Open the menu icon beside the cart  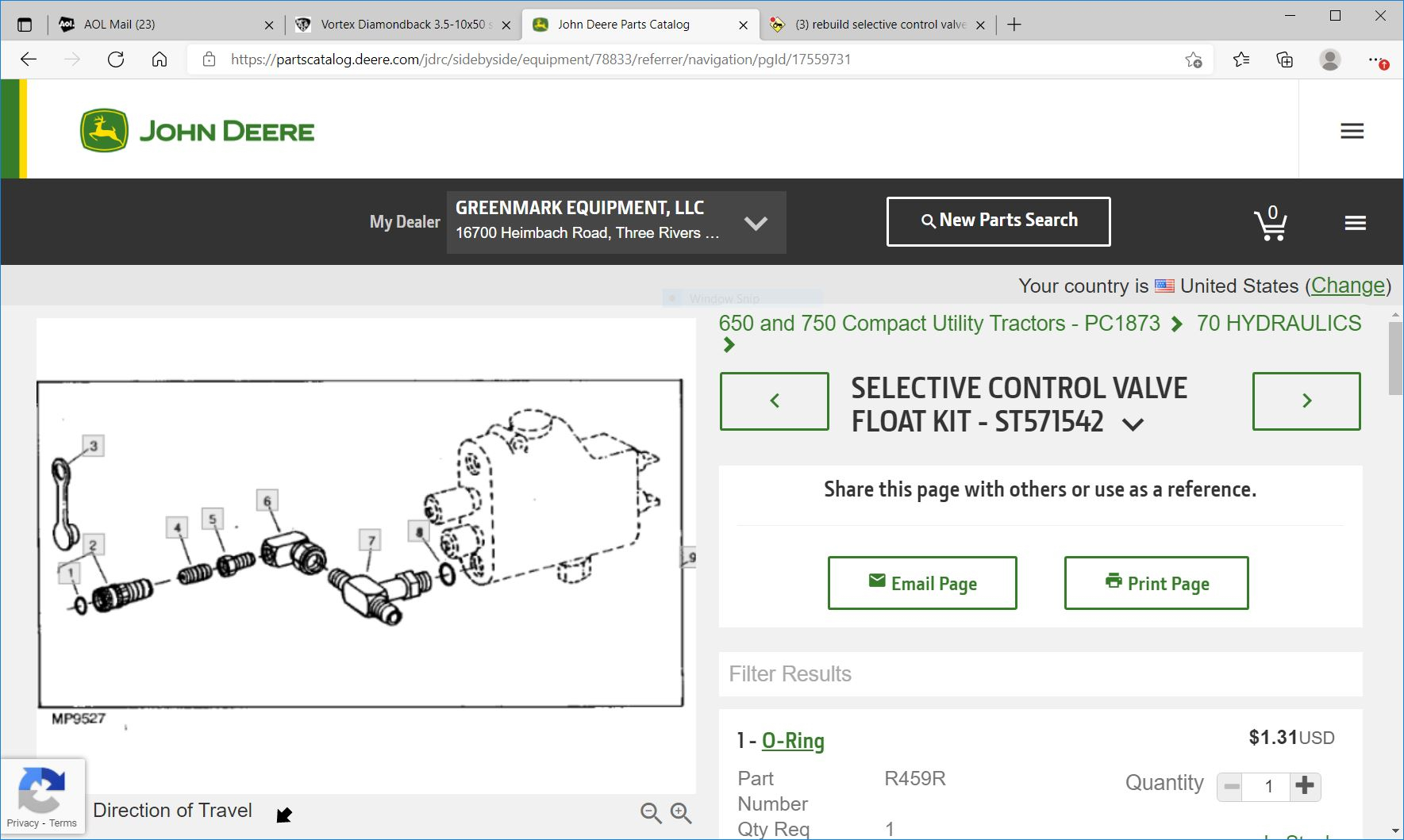tap(1355, 223)
